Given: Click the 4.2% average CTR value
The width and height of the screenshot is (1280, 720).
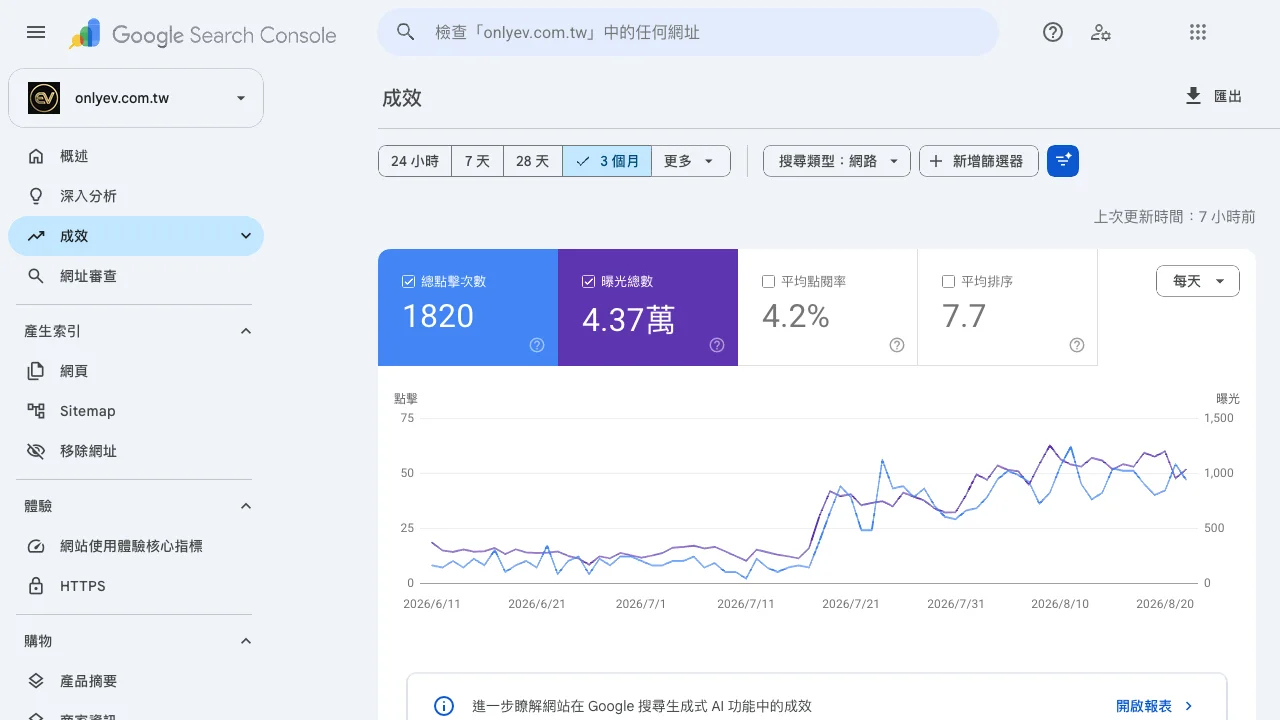Looking at the screenshot, I should click(x=796, y=316).
